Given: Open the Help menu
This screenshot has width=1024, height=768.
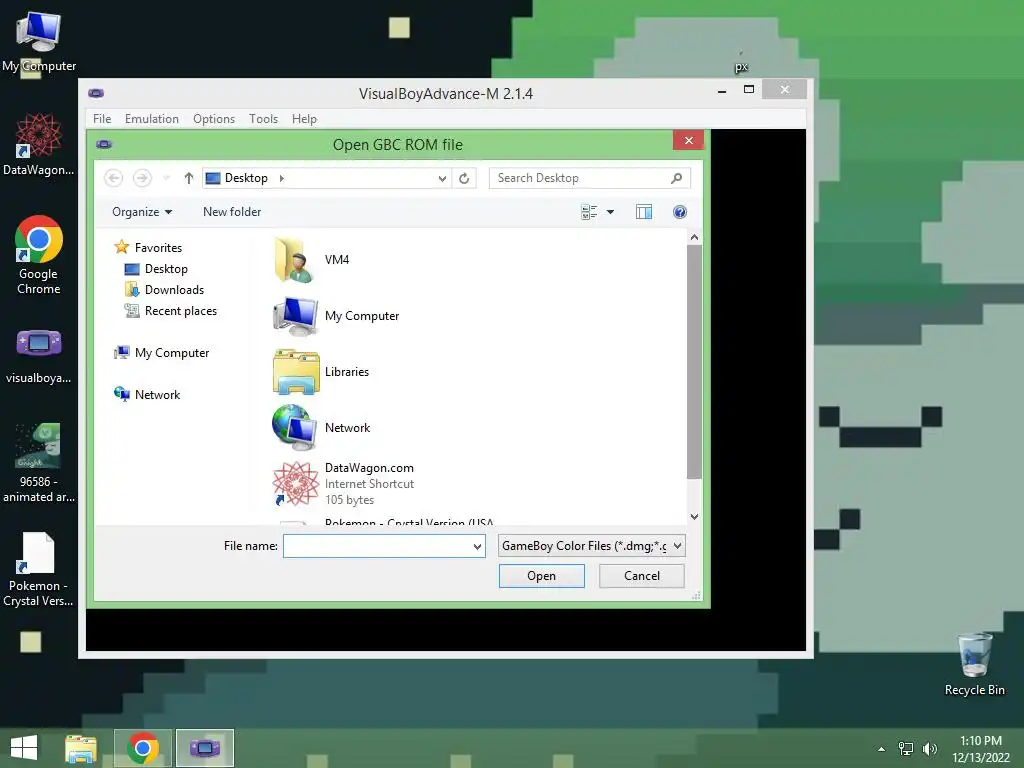Looking at the screenshot, I should click(304, 119).
